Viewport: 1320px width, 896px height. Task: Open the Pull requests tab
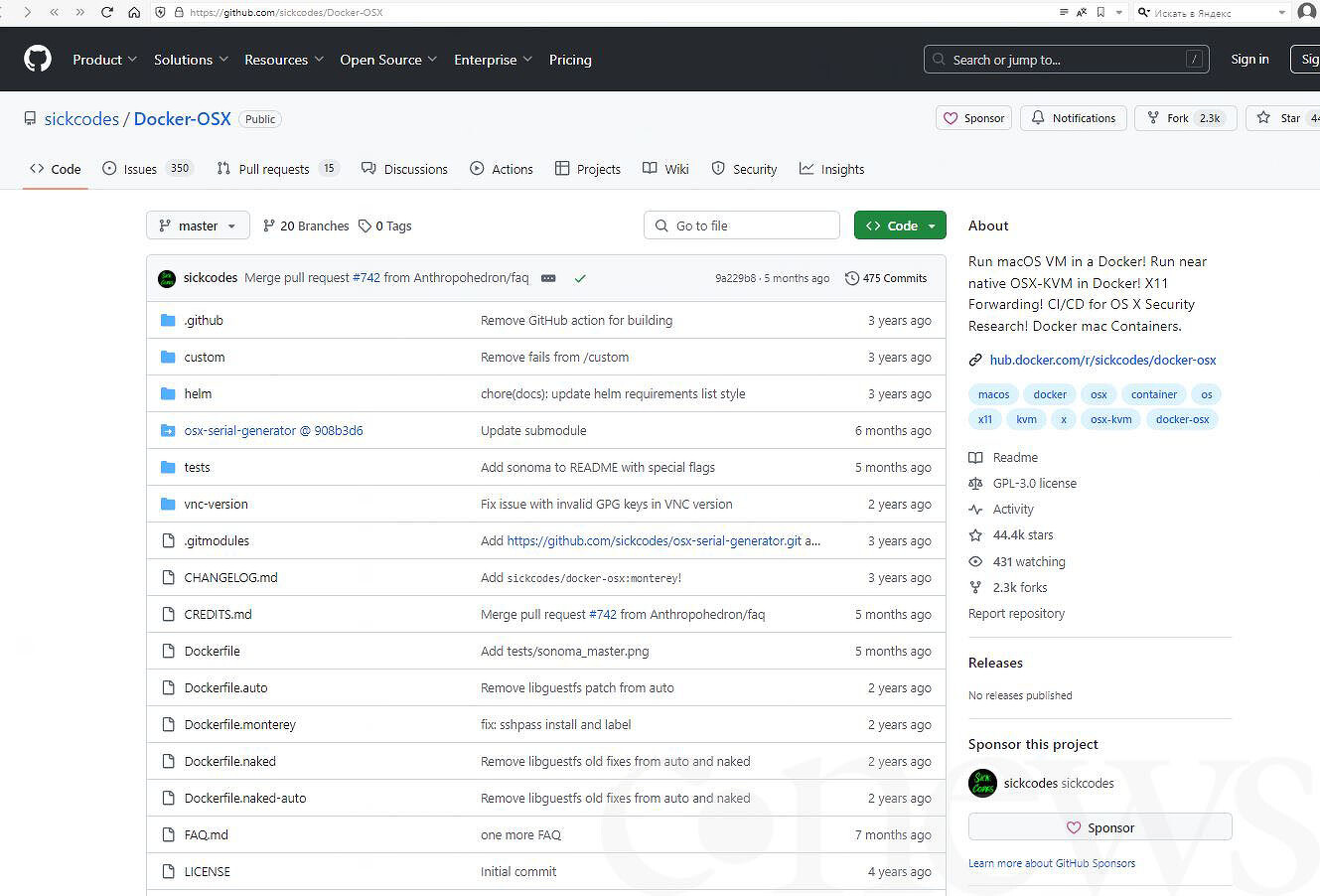coord(278,169)
